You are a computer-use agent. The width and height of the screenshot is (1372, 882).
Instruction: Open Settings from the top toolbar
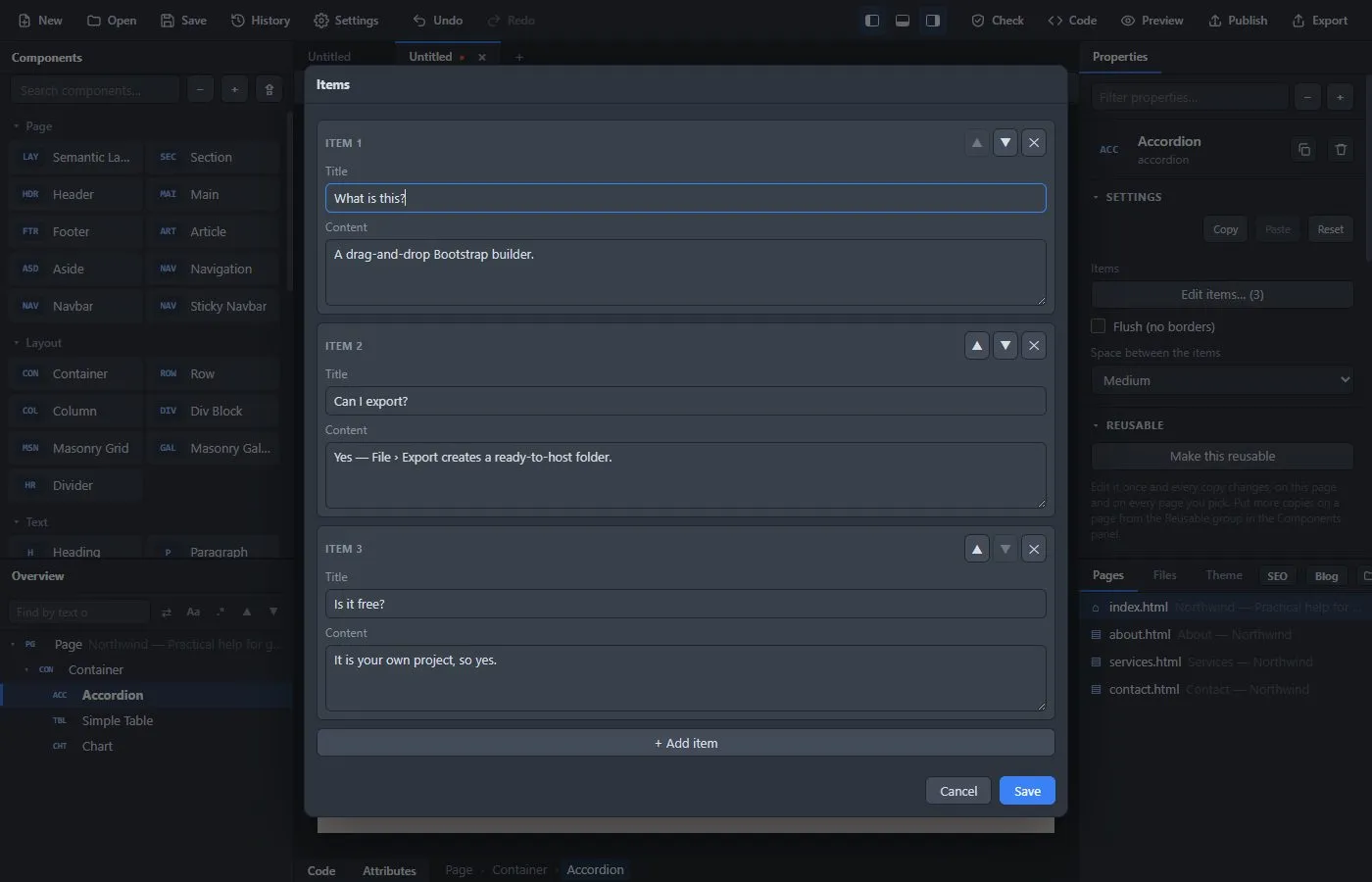pos(346,21)
